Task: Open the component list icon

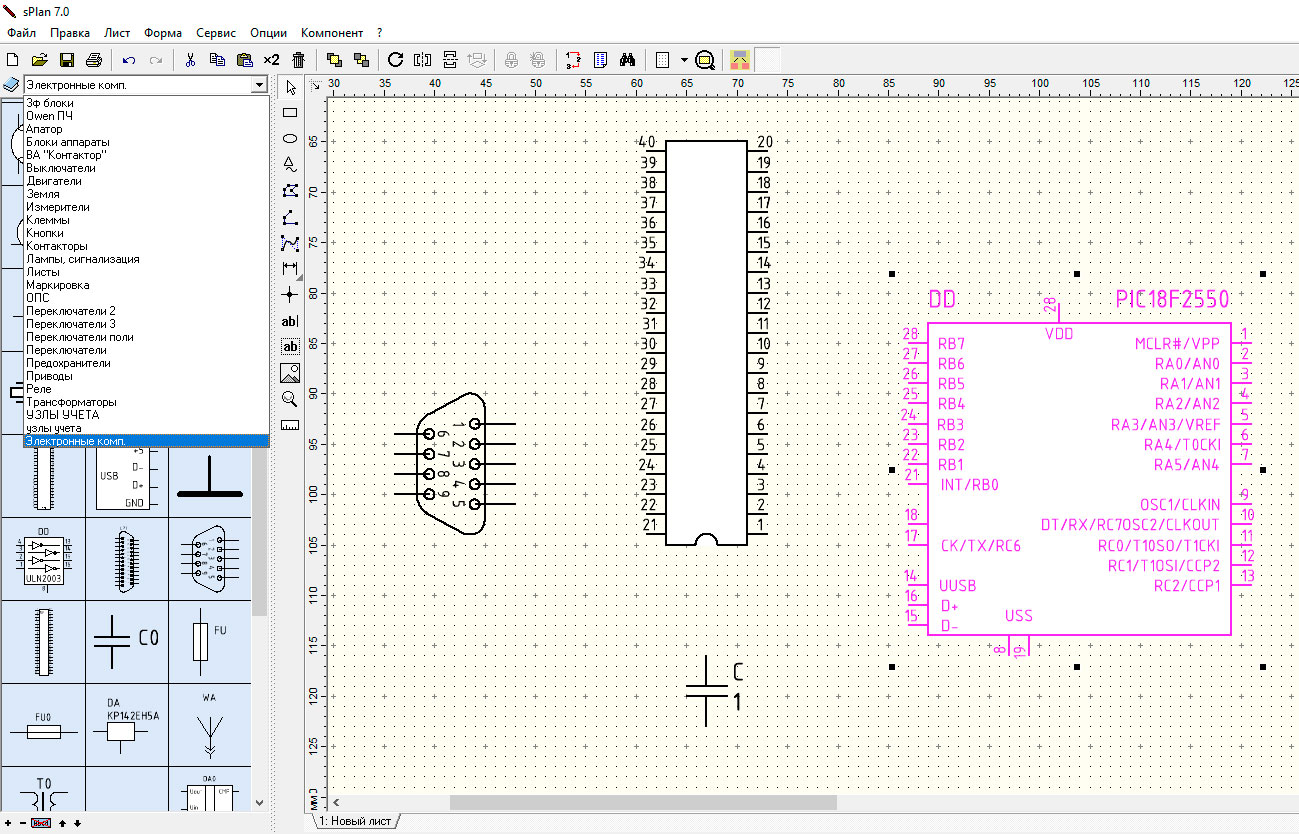Action: [601, 60]
